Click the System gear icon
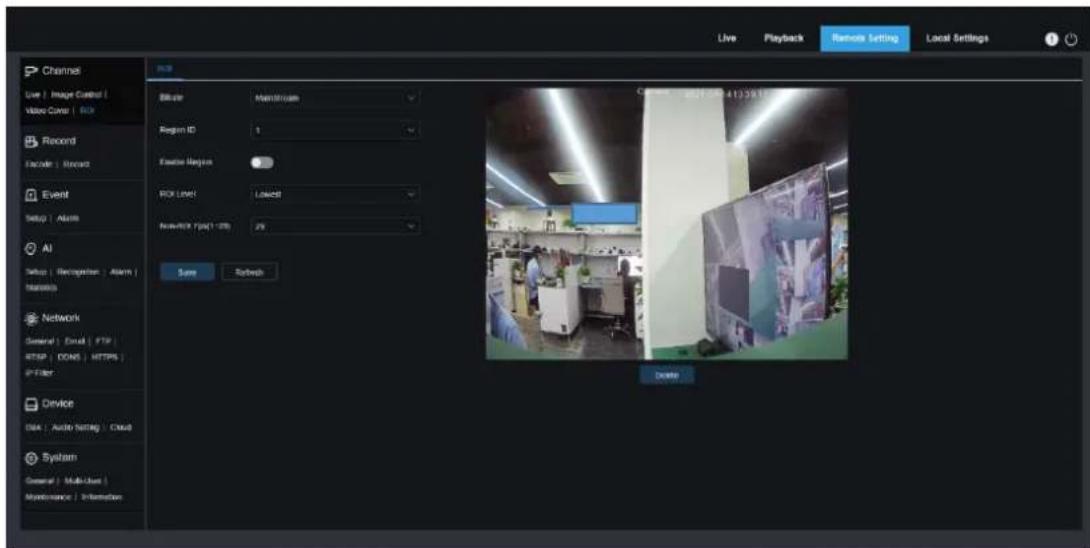This screenshot has width=1090, height=548. coord(31,458)
